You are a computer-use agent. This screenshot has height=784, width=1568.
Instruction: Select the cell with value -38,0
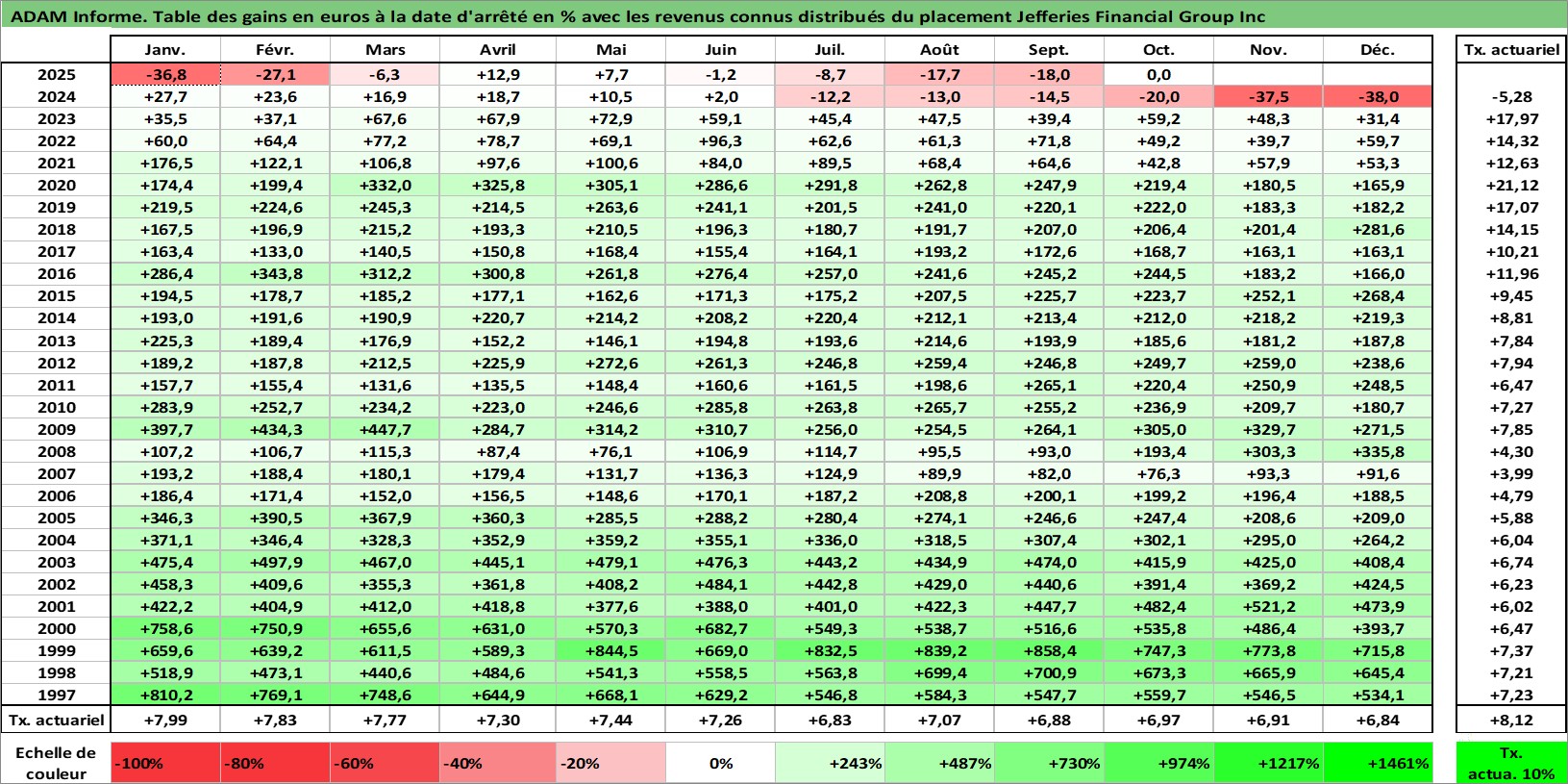click(1378, 97)
